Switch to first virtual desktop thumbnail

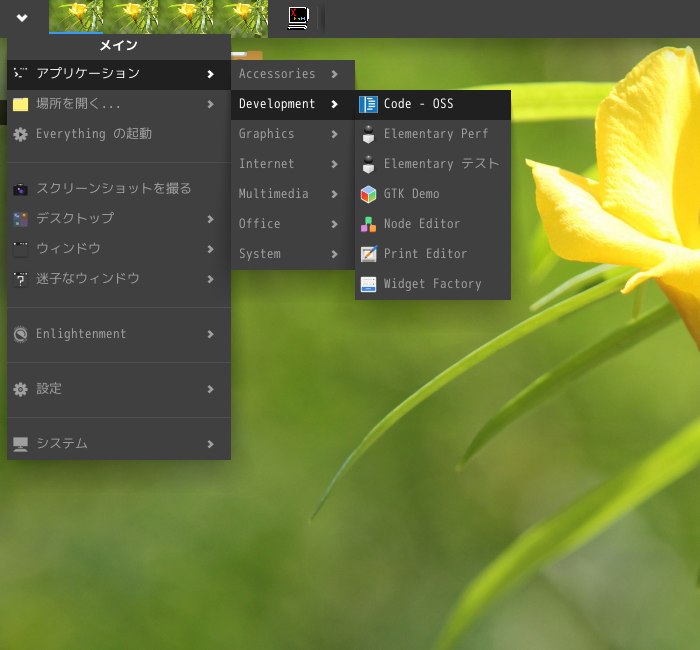point(76,17)
